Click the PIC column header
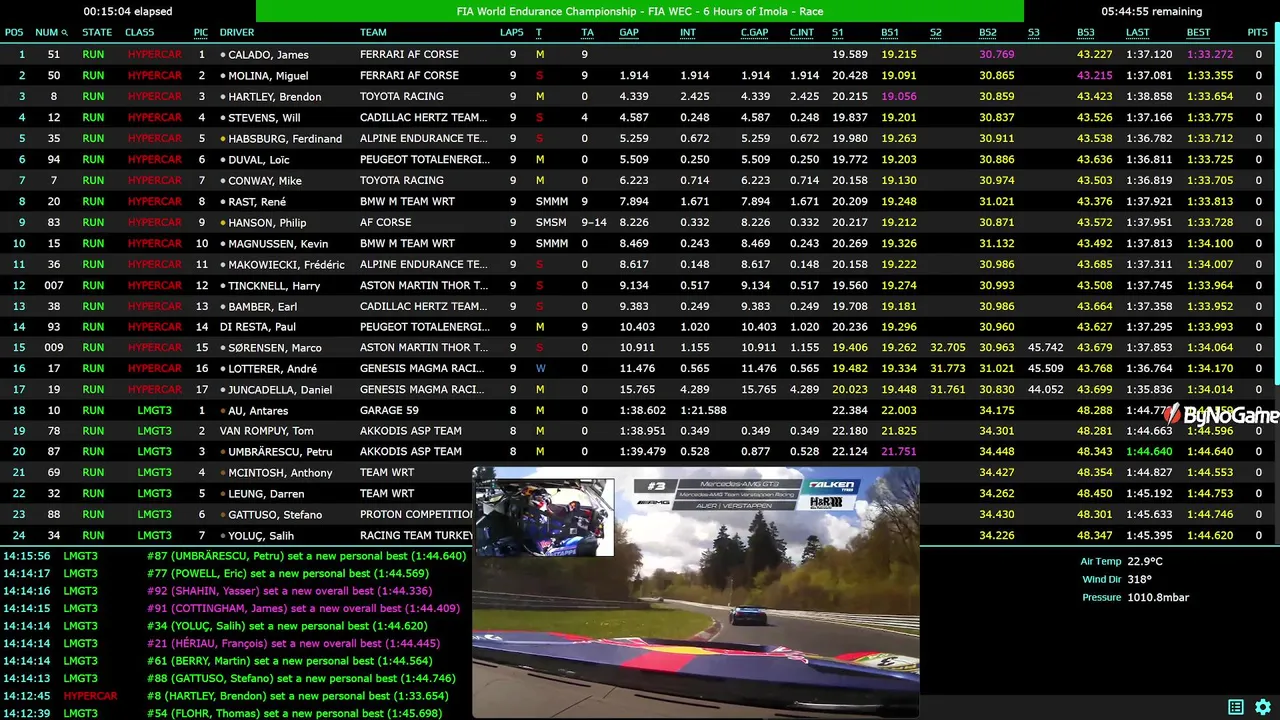1280x720 pixels. pyautogui.click(x=201, y=33)
